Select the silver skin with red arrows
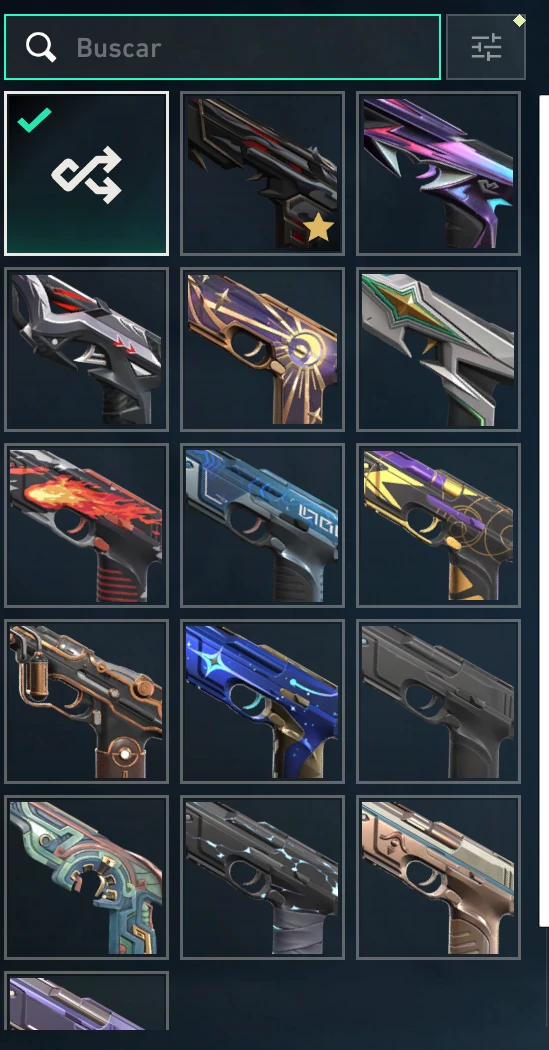The height and width of the screenshot is (1050, 549). pyautogui.click(x=86, y=350)
